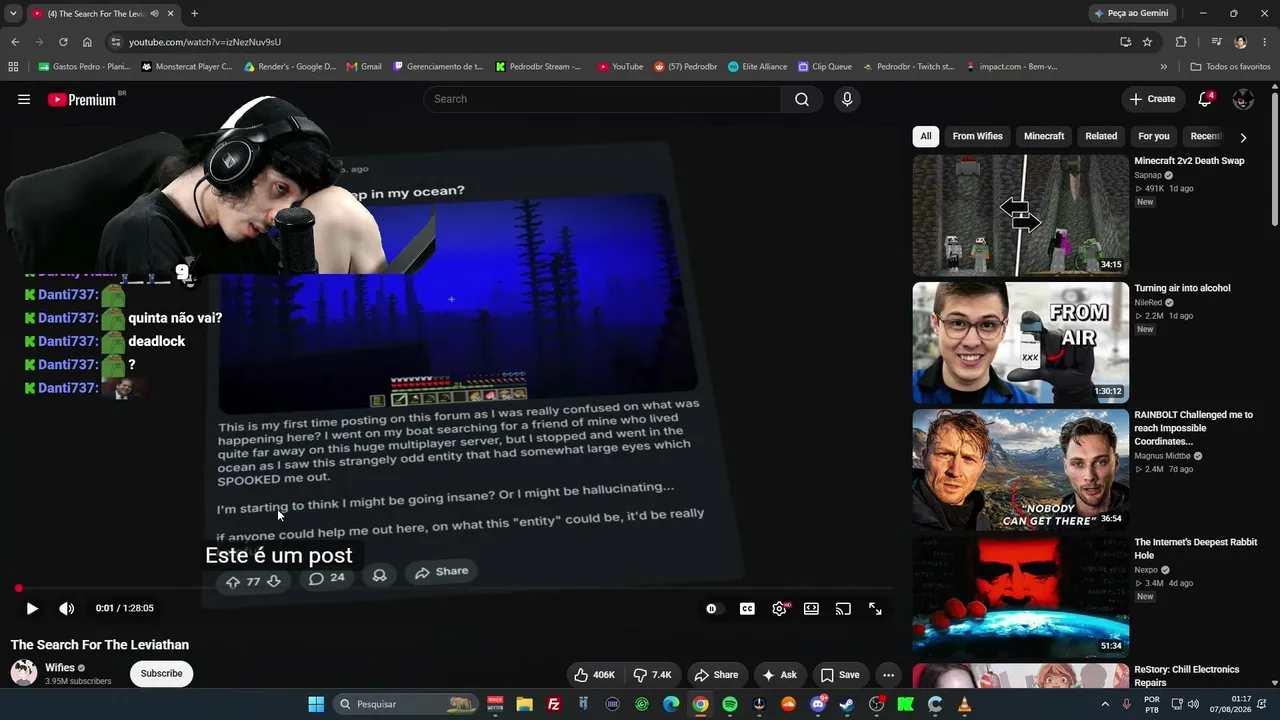Open the Wifies channel name link

(60, 667)
